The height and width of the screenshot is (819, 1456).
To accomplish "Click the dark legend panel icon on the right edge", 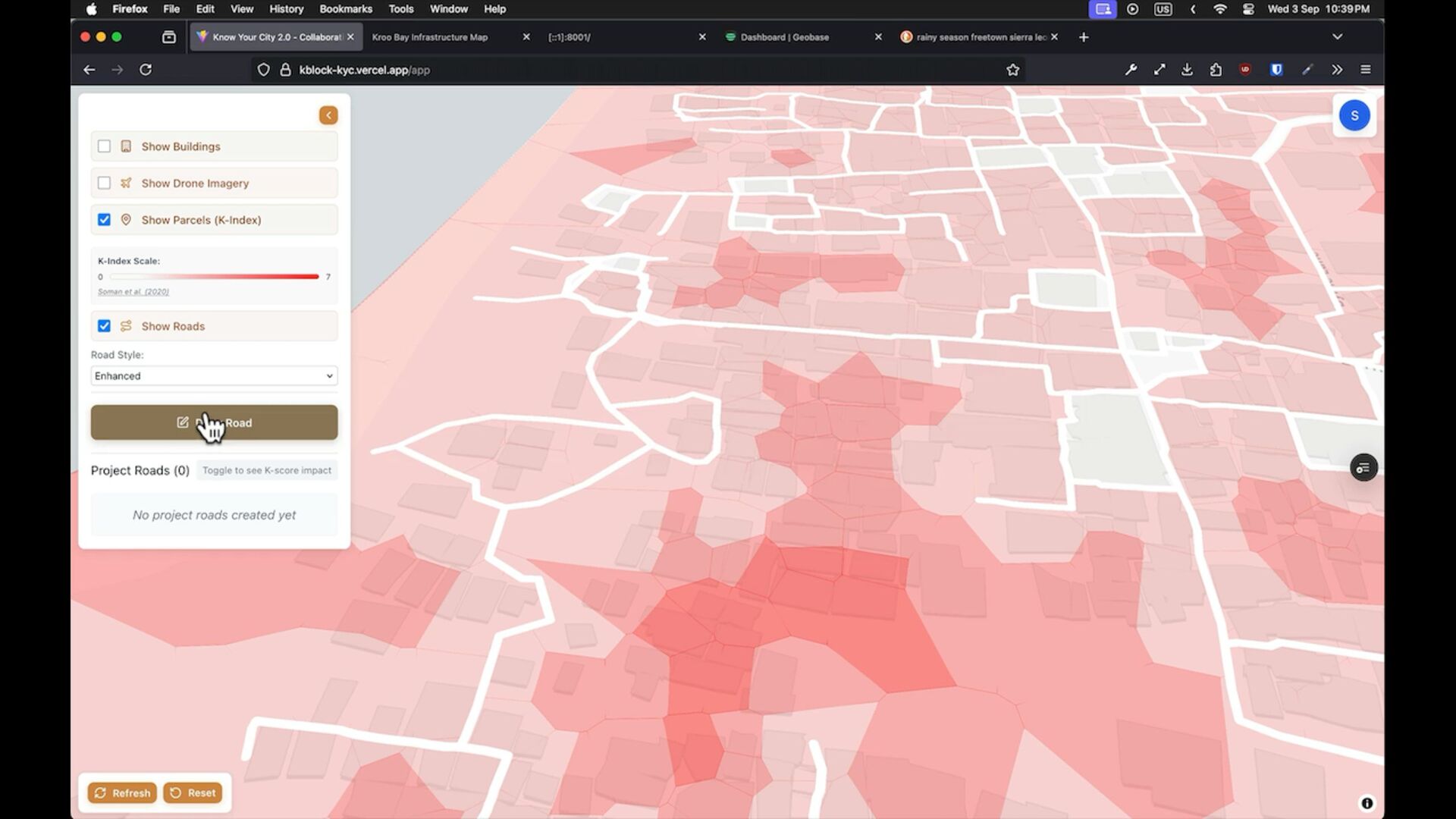I will click(1363, 468).
